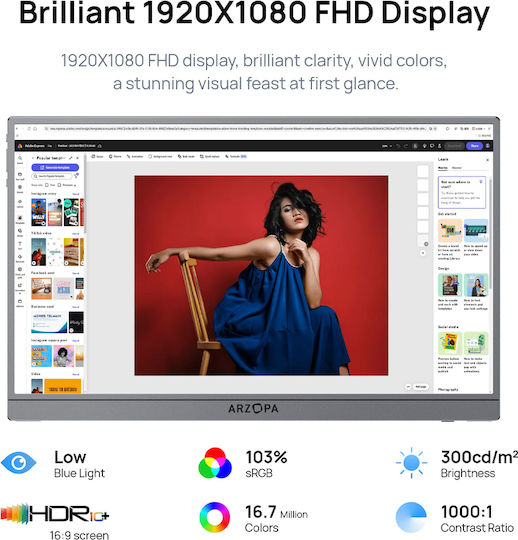
Task: Open View all for TikTok video templates
Action: 75,233
